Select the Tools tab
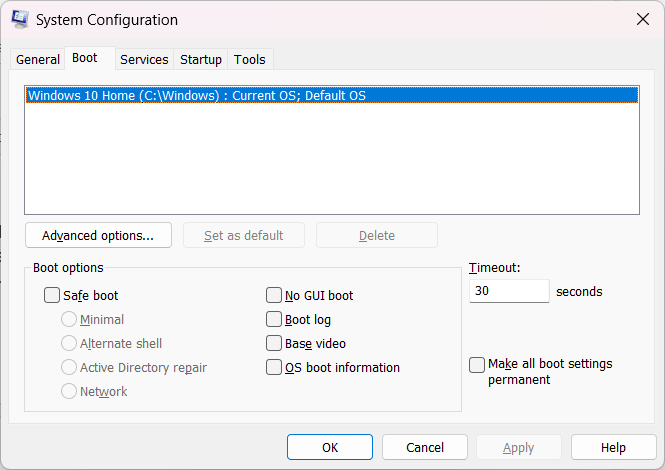Viewport: 665px width, 470px height. [250, 60]
